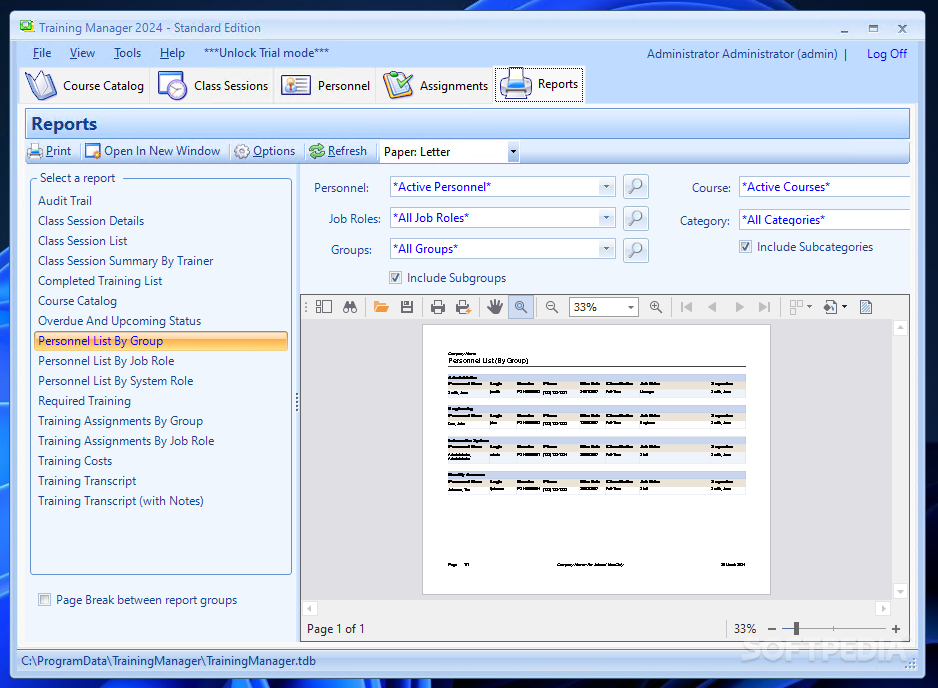Go to previous page of report
Screen dimensions: 938x688
(712, 307)
